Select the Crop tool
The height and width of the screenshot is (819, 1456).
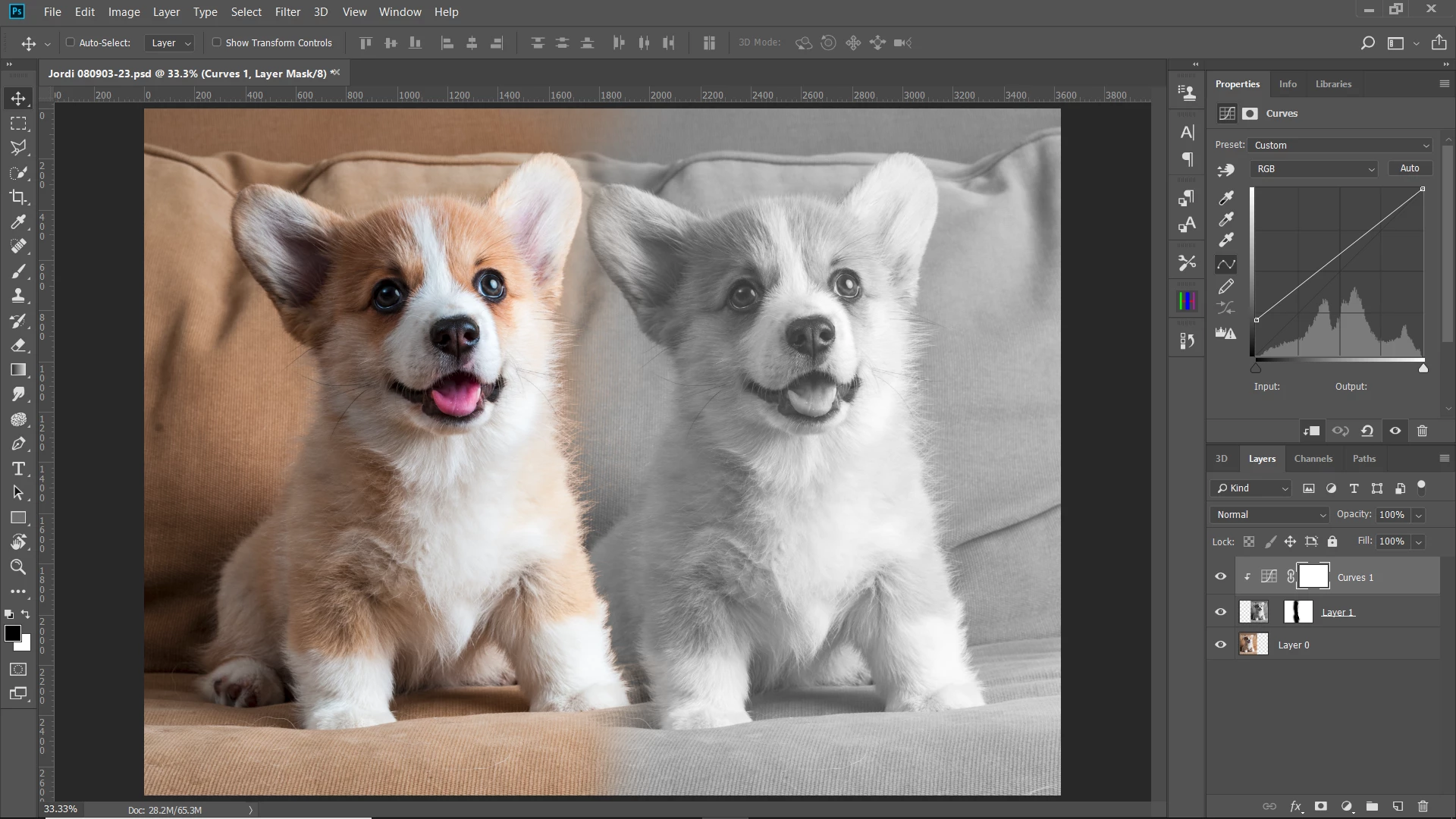pos(18,197)
